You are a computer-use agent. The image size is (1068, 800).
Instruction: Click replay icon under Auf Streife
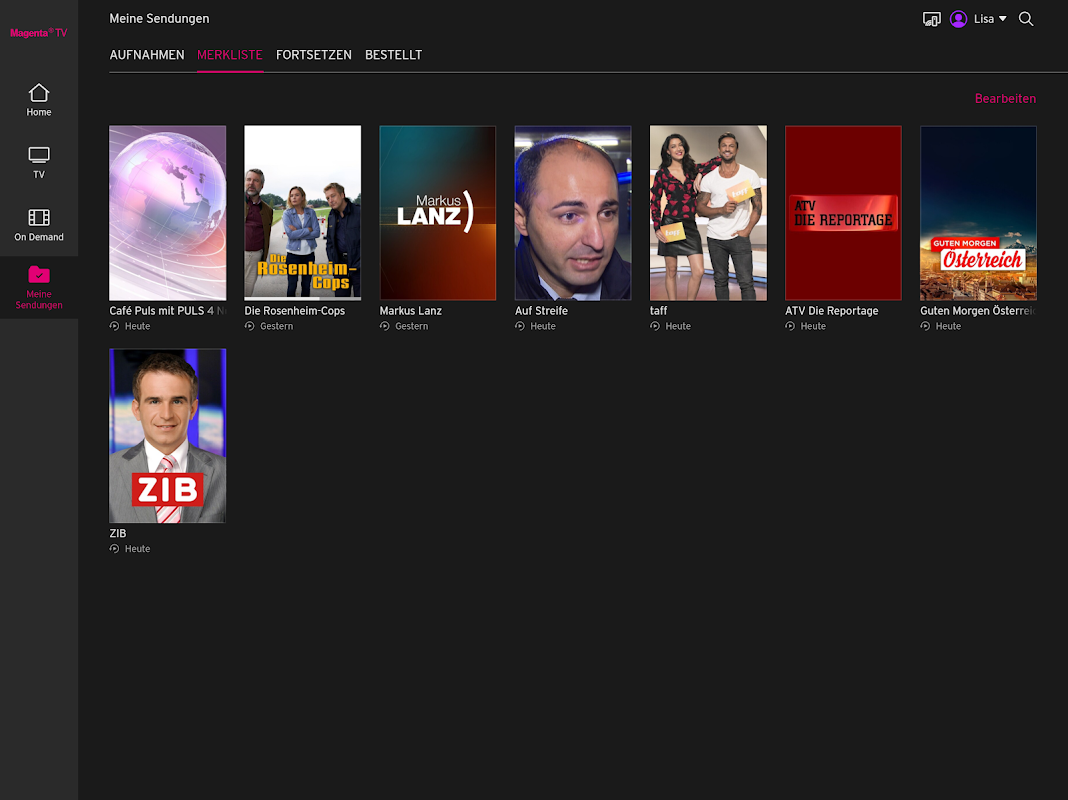coord(520,326)
